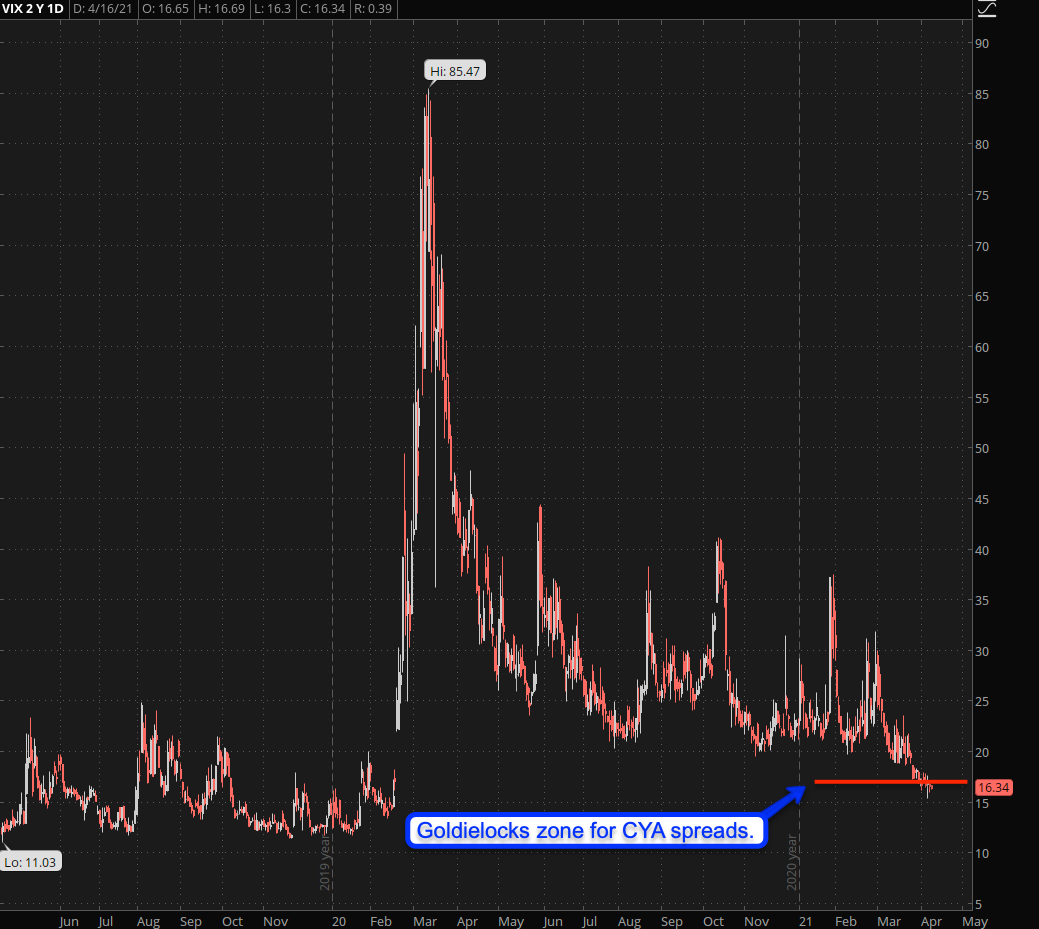Click the O: 16.65 open value readout
This screenshot has height=929, width=1039.
167,9
